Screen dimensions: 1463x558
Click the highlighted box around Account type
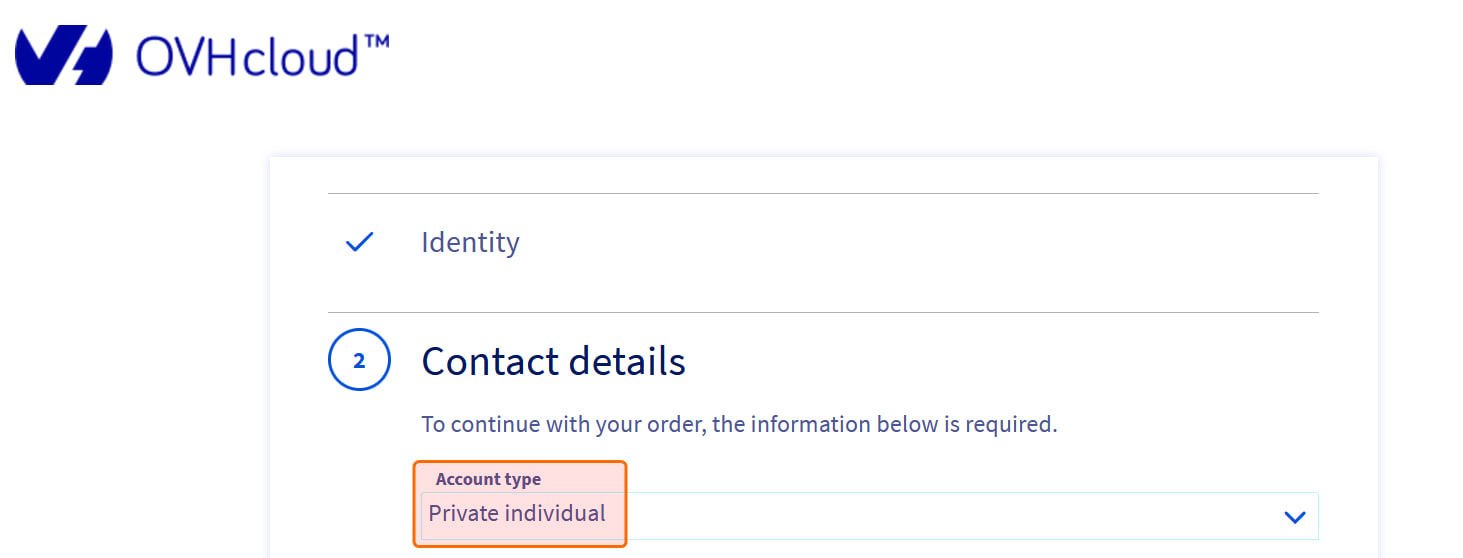coord(520,503)
